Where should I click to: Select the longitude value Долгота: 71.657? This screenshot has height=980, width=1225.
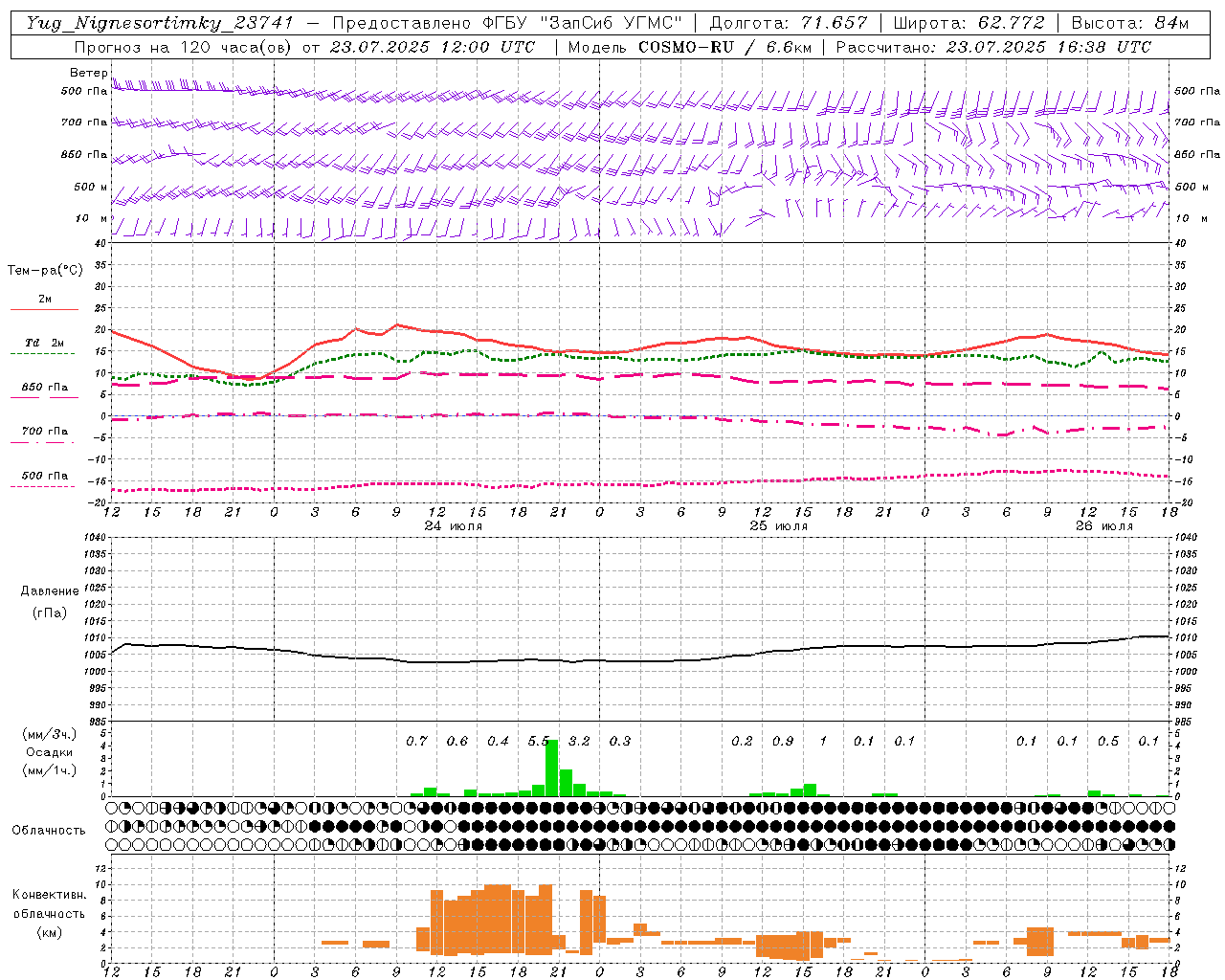(x=789, y=23)
